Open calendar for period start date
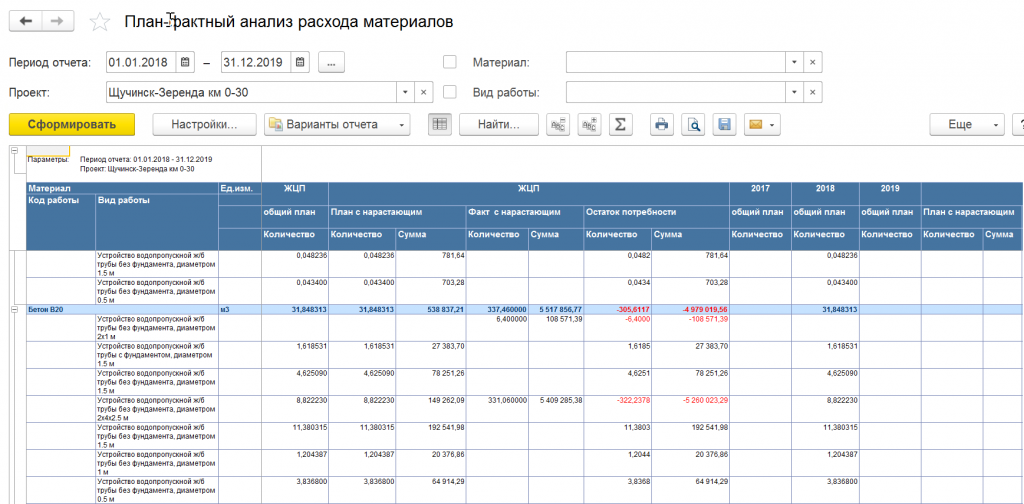This screenshot has height=504, width=1024. click(x=185, y=62)
